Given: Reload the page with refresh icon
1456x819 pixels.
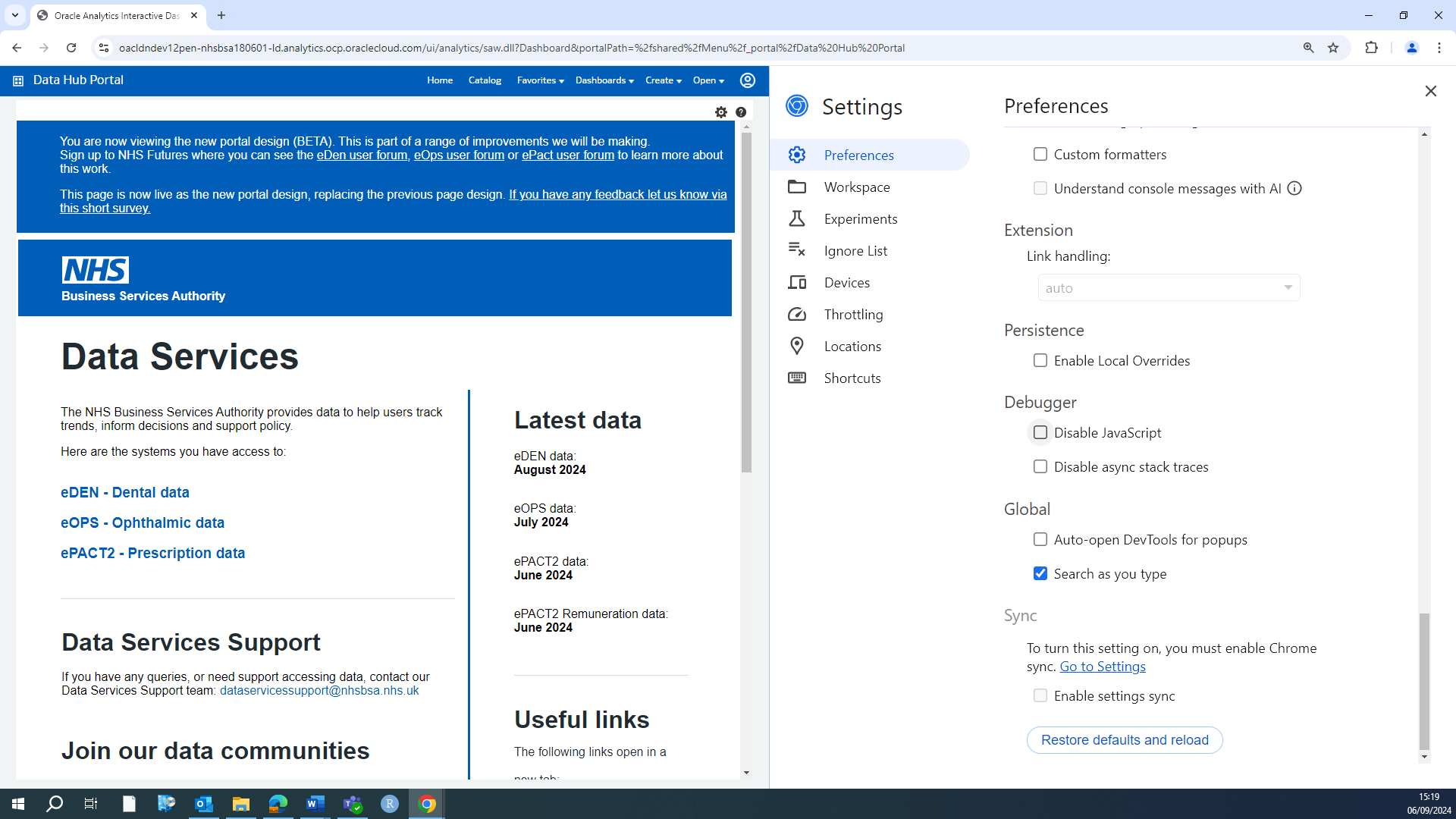Looking at the screenshot, I should tap(71, 48).
